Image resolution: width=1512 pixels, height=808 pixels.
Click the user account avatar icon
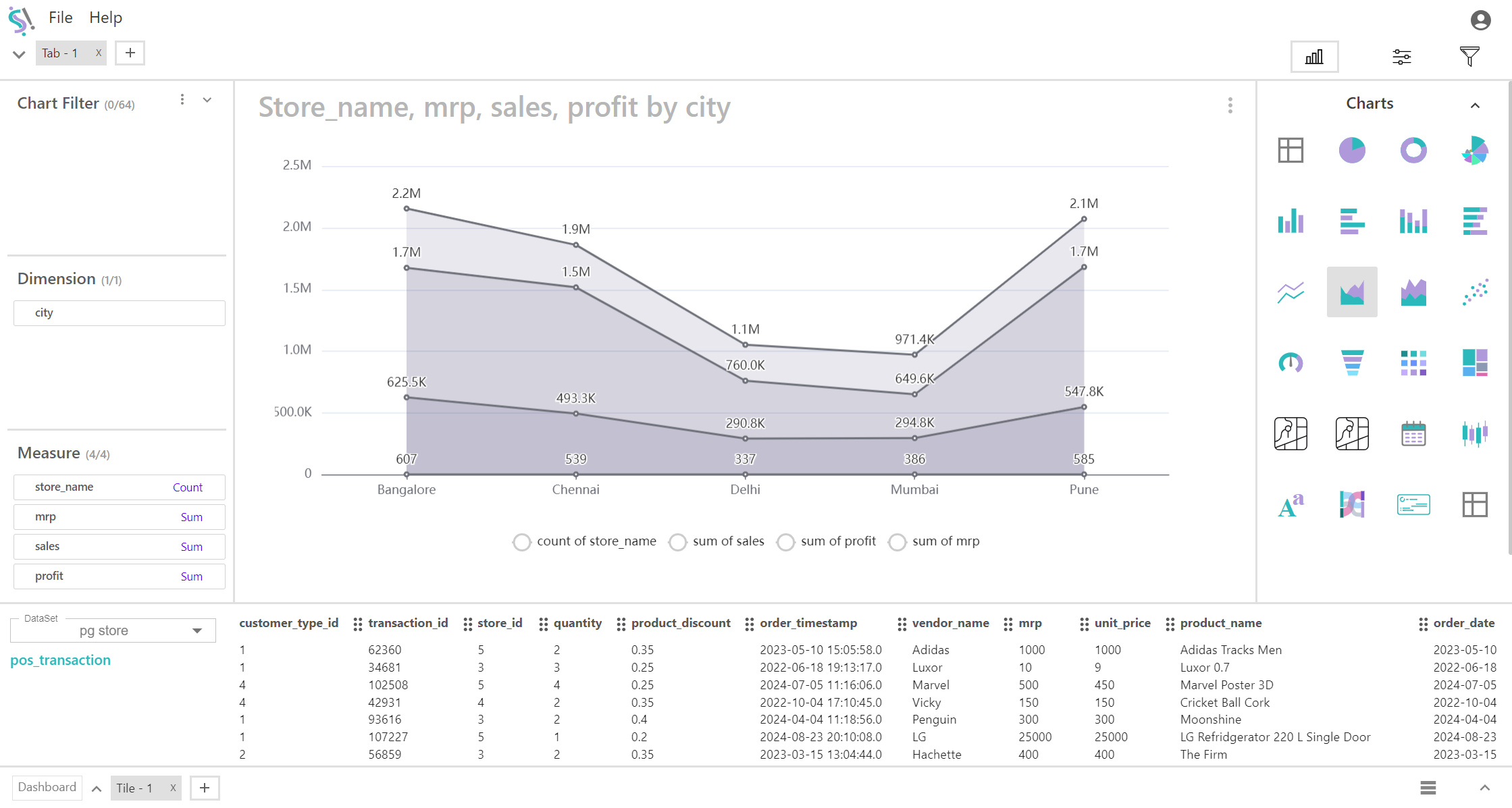coord(1480,20)
